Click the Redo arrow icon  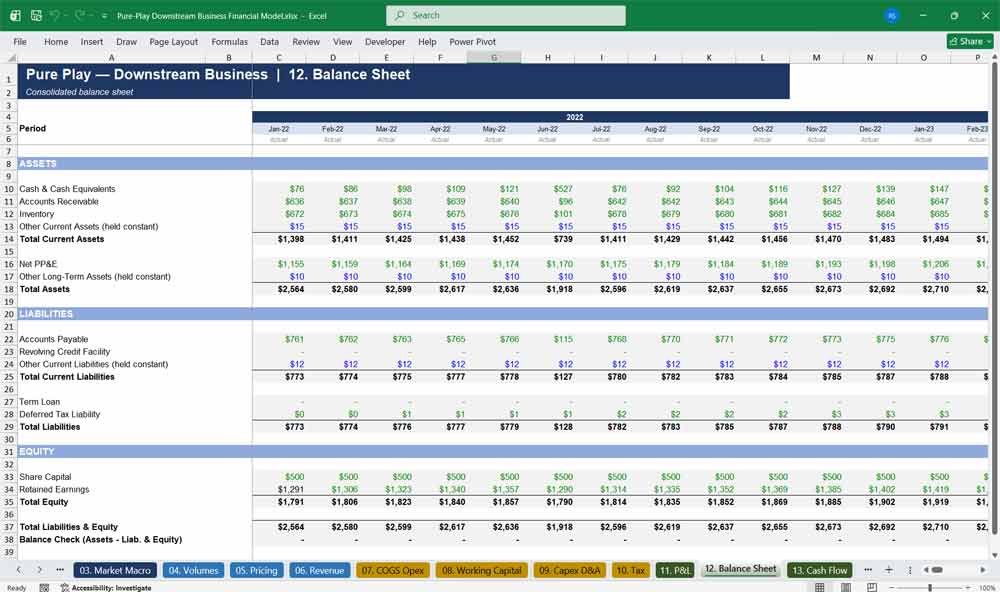click(80, 15)
